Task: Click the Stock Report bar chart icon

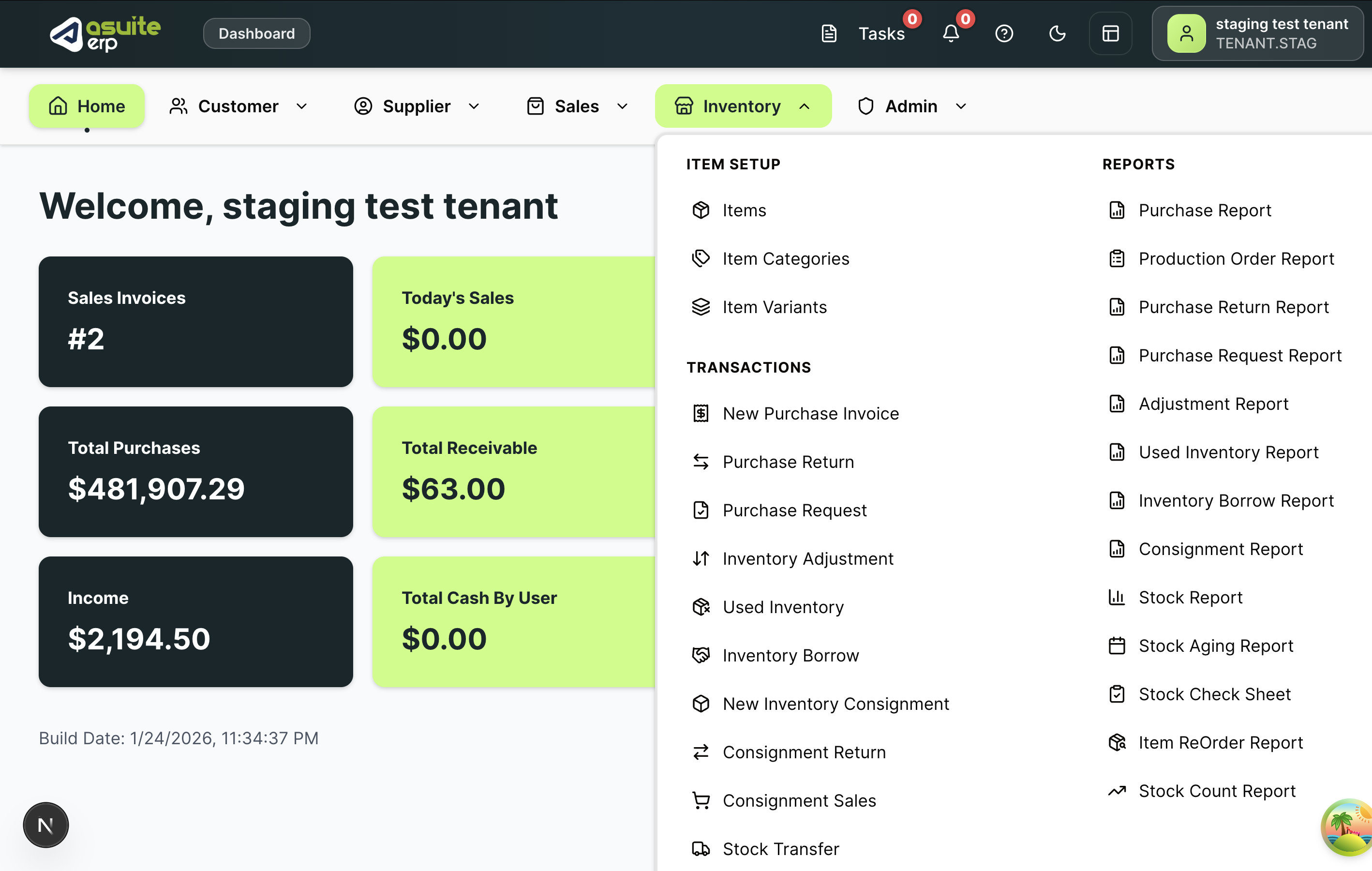Action: (x=1117, y=598)
